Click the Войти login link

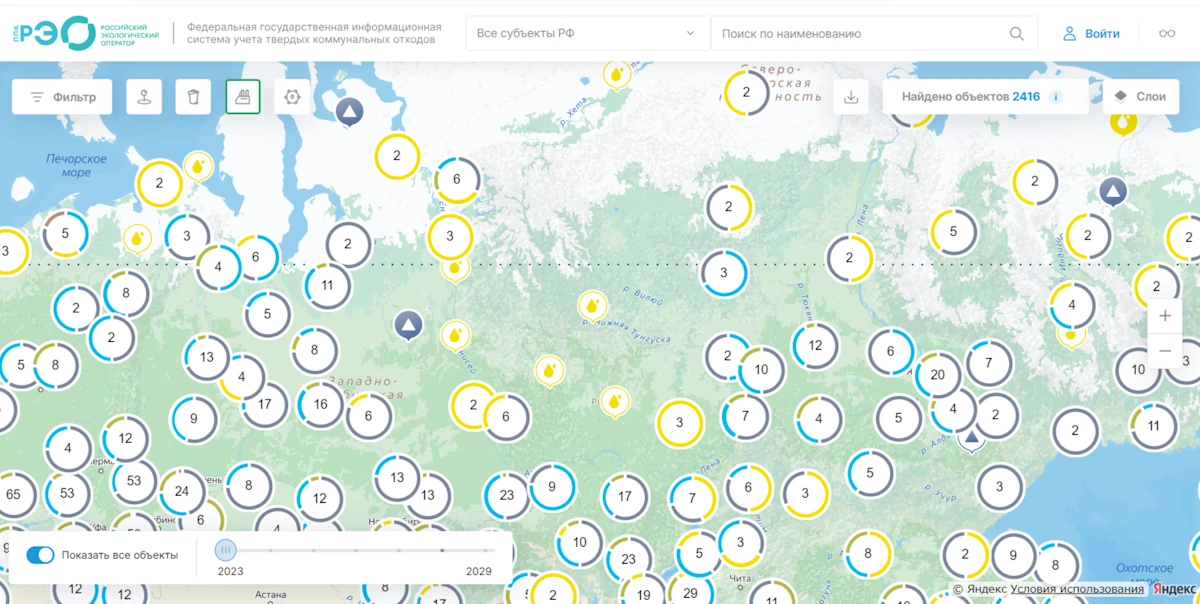[x=1102, y=34]
